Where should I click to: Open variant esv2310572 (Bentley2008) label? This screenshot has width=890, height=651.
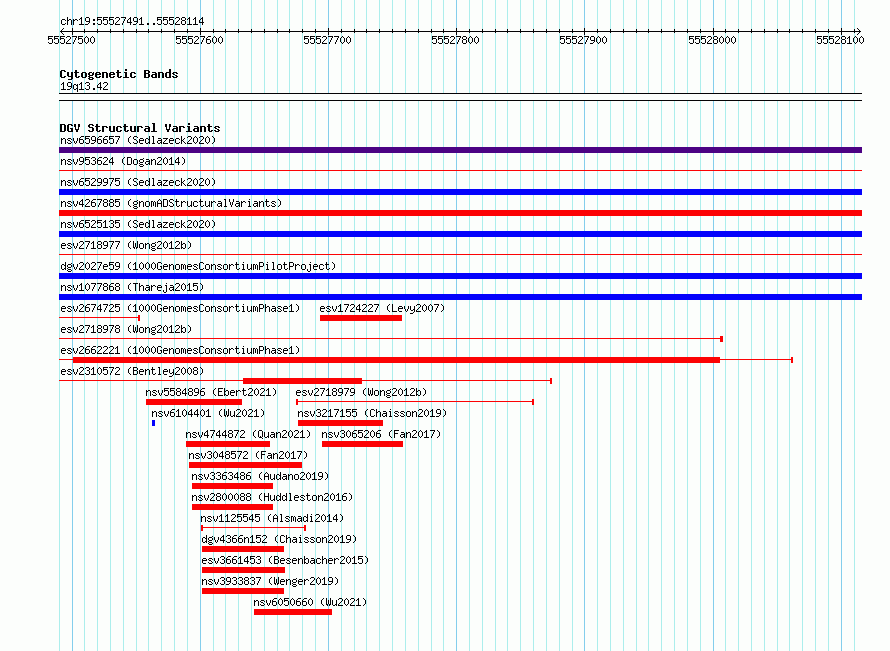click(x=132, y=371)
